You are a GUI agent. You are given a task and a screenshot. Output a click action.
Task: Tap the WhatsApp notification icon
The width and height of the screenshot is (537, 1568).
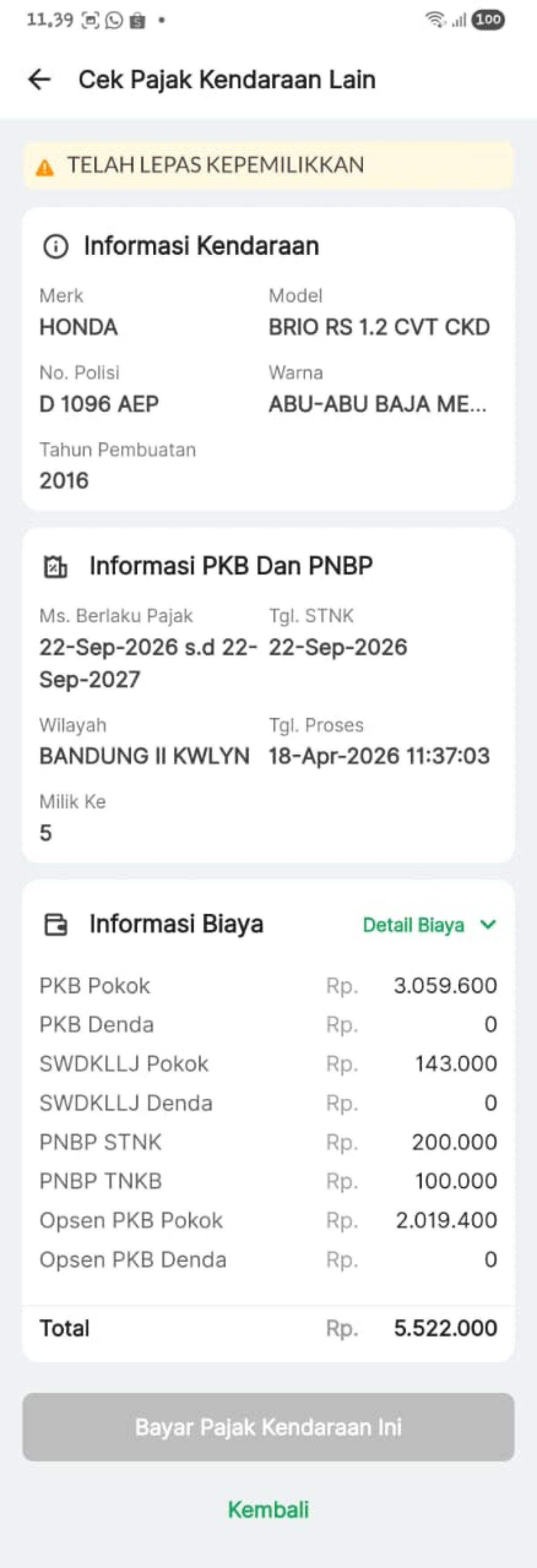[114, 21]
